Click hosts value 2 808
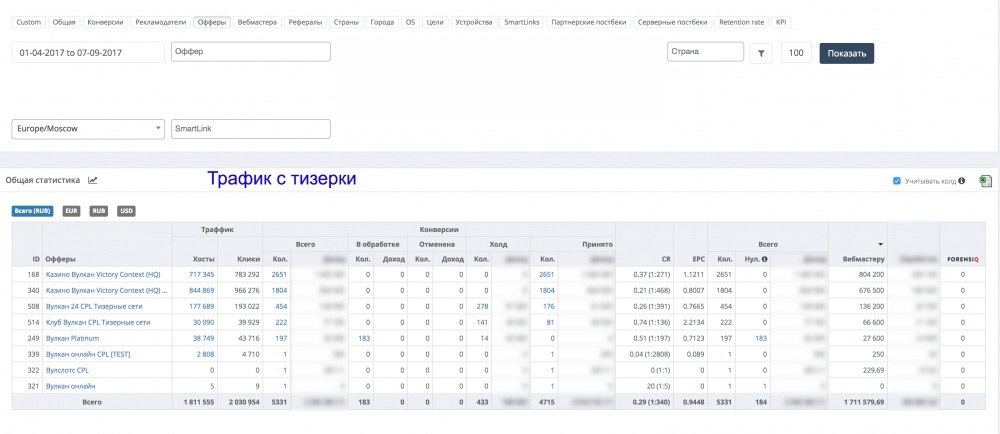This screenshot has height=434, width=1000. 205,354
